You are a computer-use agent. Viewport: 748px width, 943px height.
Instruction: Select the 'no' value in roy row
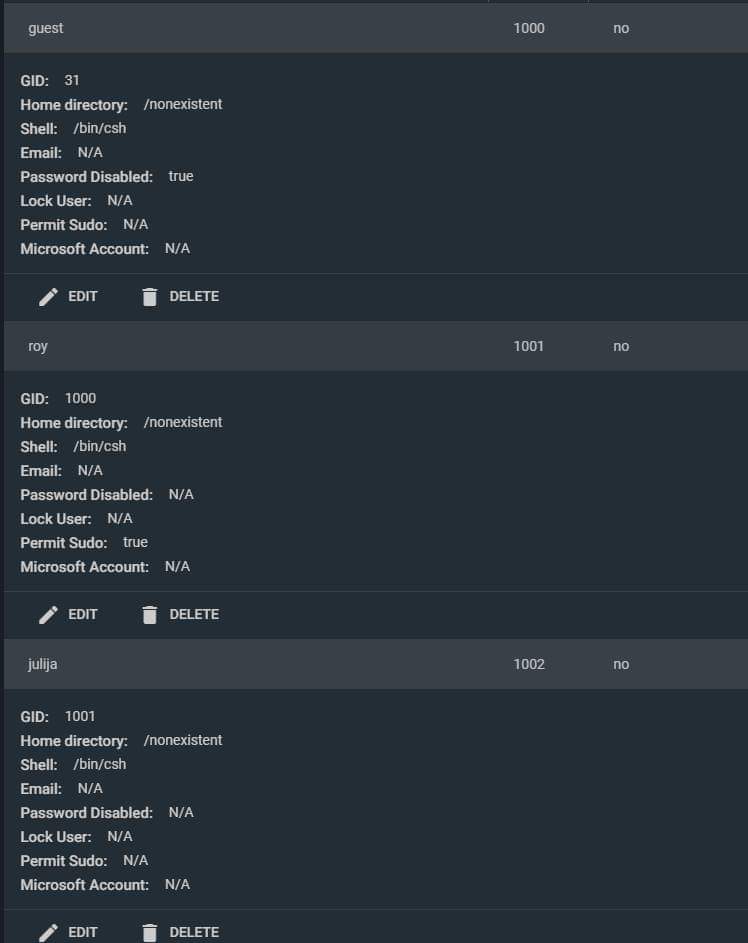click(621, 346)
